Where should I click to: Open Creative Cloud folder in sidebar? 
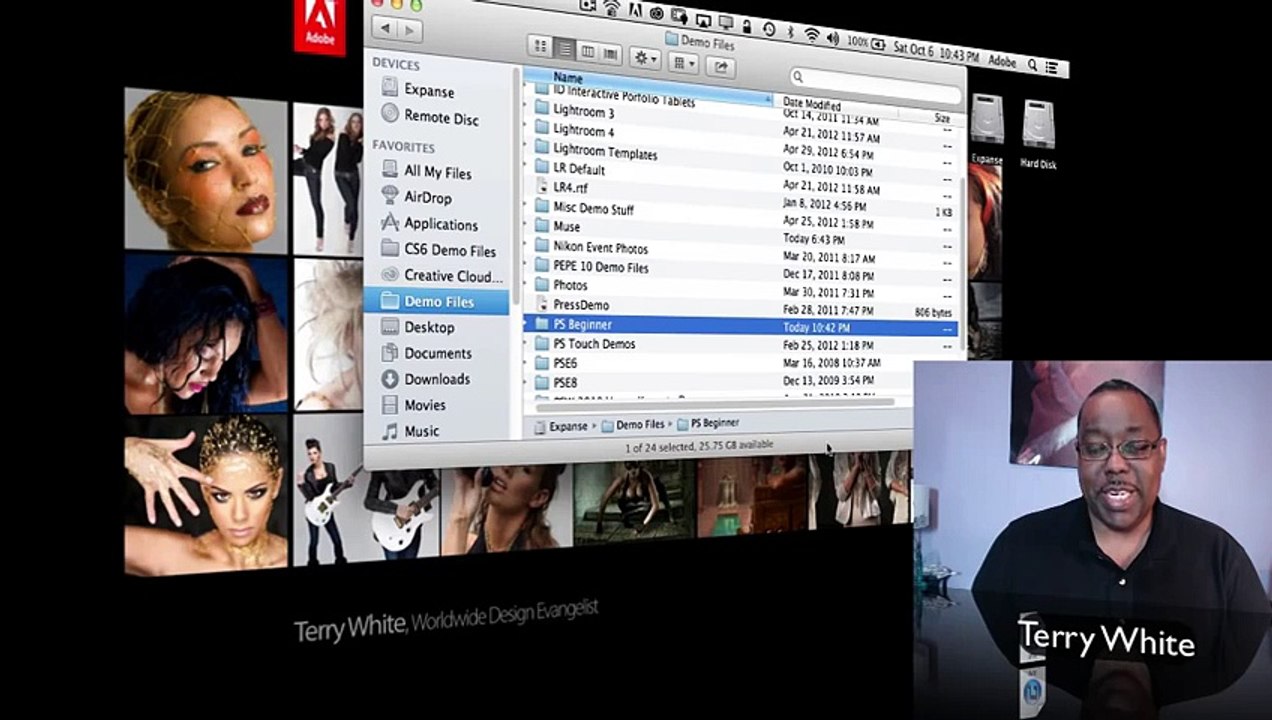(452, 276)
